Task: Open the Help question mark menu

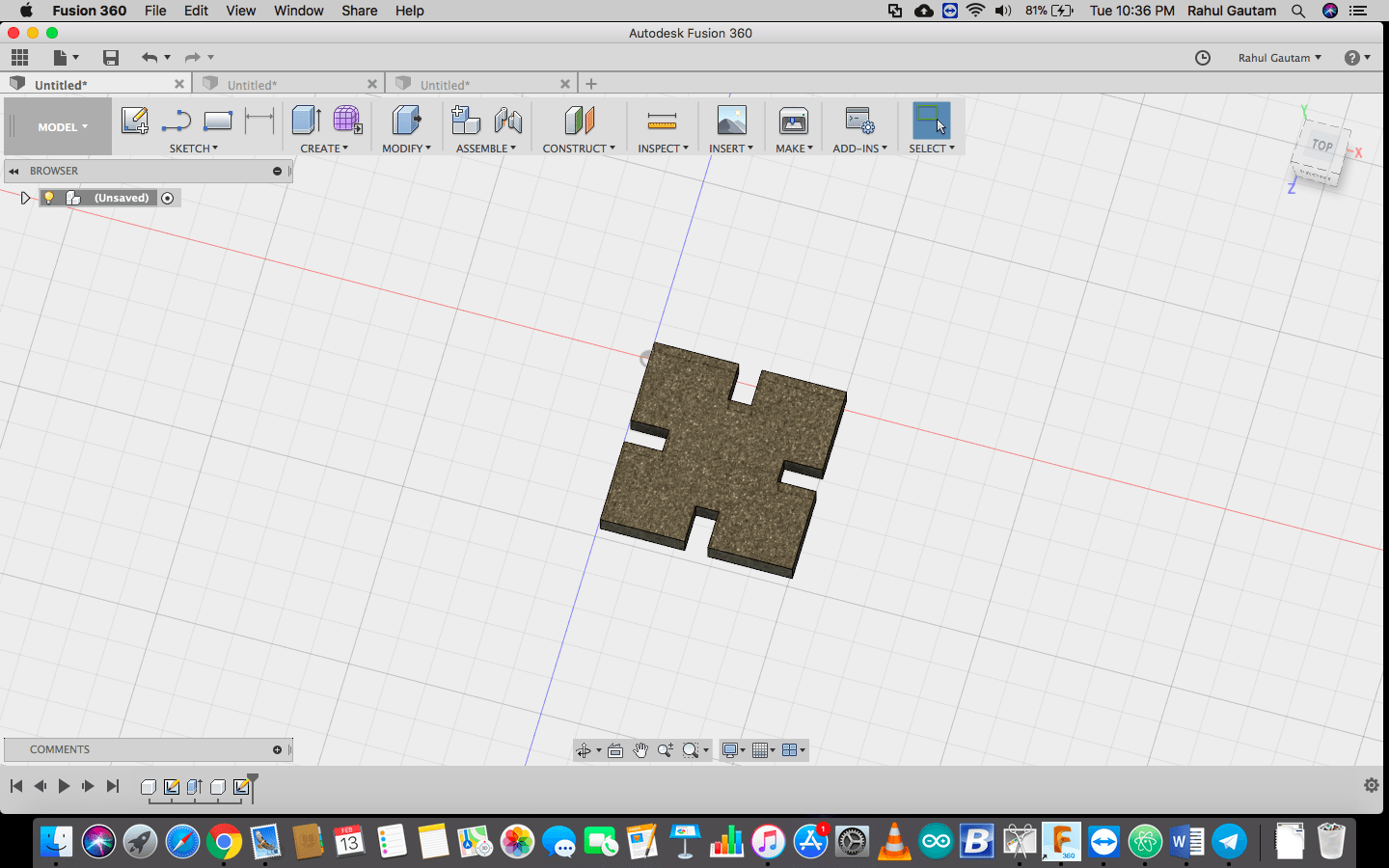Action: [x=1357, y=58]
